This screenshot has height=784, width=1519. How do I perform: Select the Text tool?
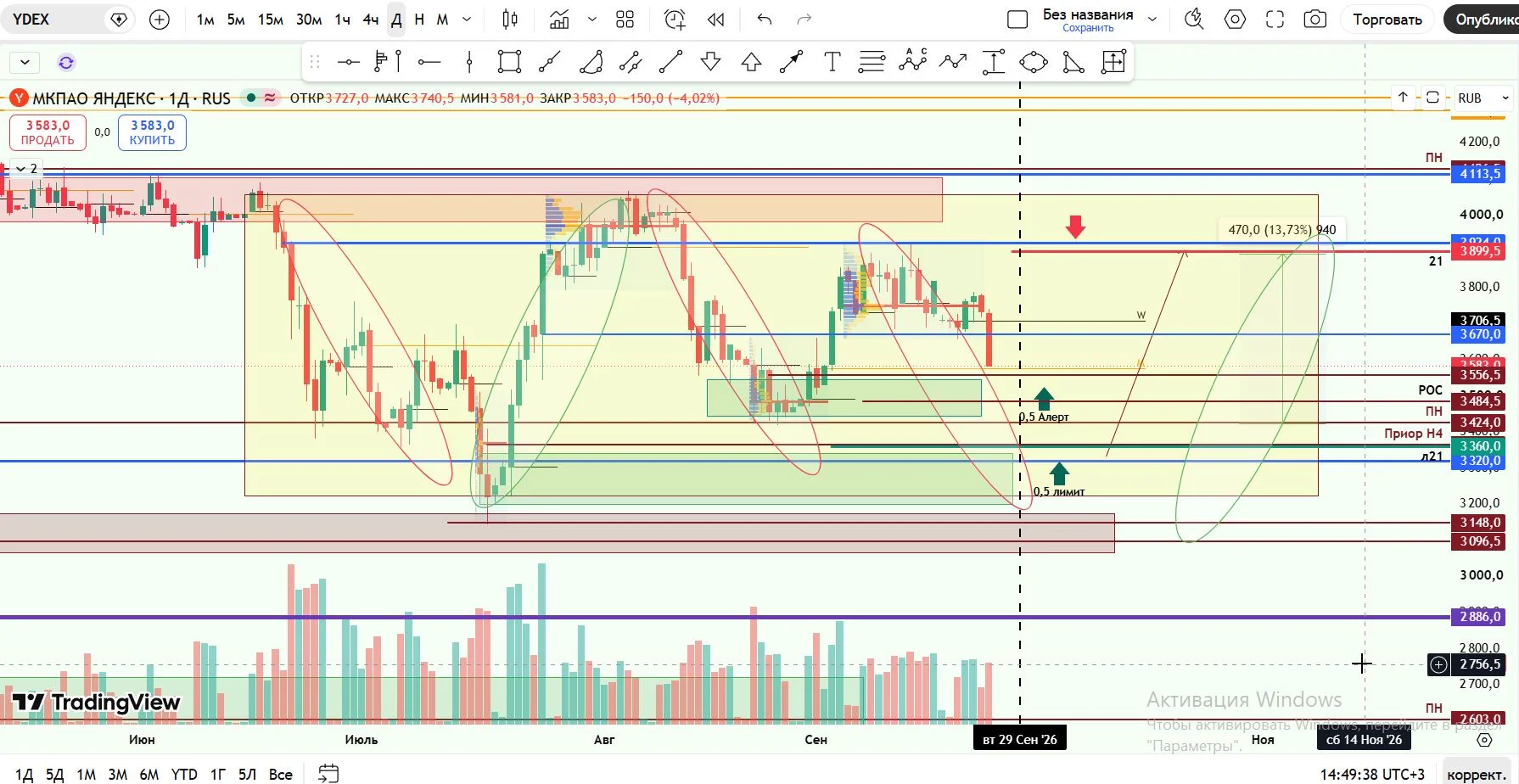(832, 62)
